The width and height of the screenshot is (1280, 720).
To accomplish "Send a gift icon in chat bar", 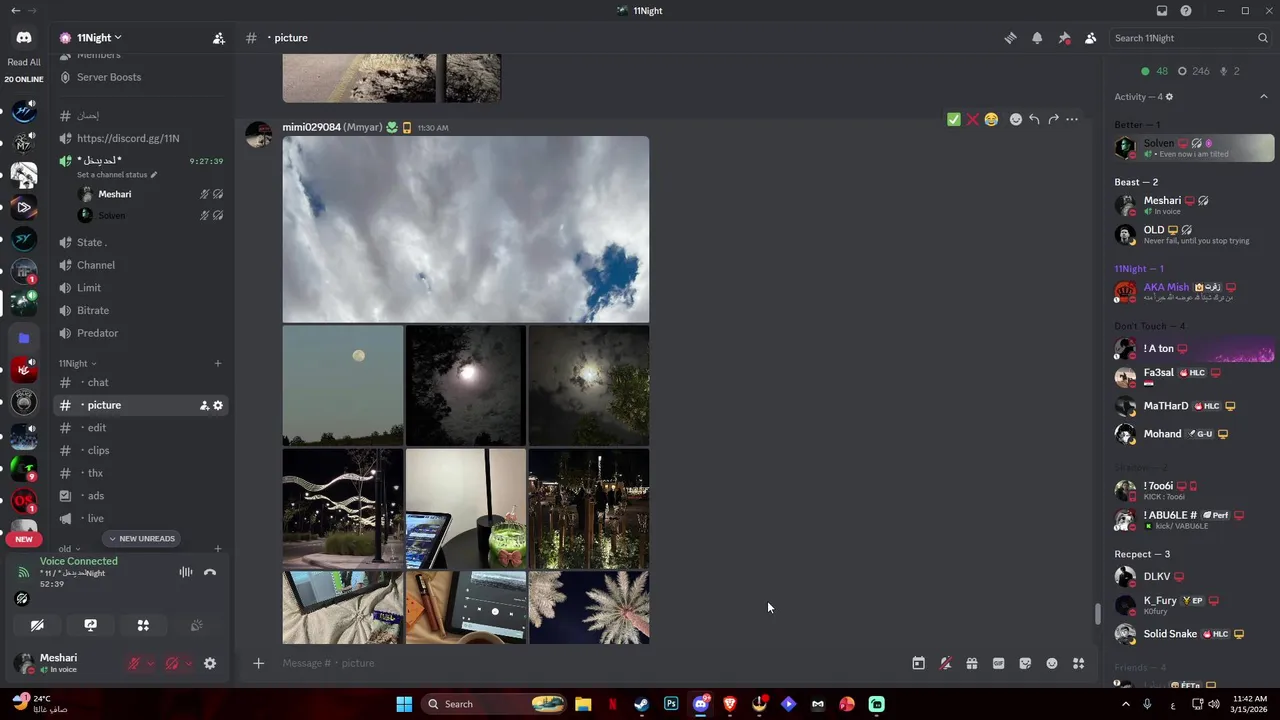I will [x=972, y=663].
